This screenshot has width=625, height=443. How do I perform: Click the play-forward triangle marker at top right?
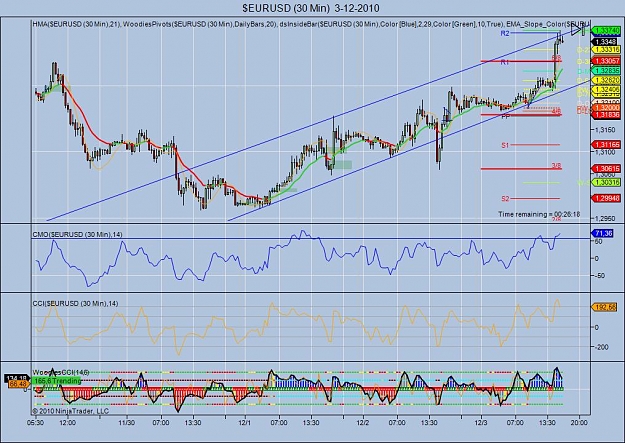(x=576, y=30)
